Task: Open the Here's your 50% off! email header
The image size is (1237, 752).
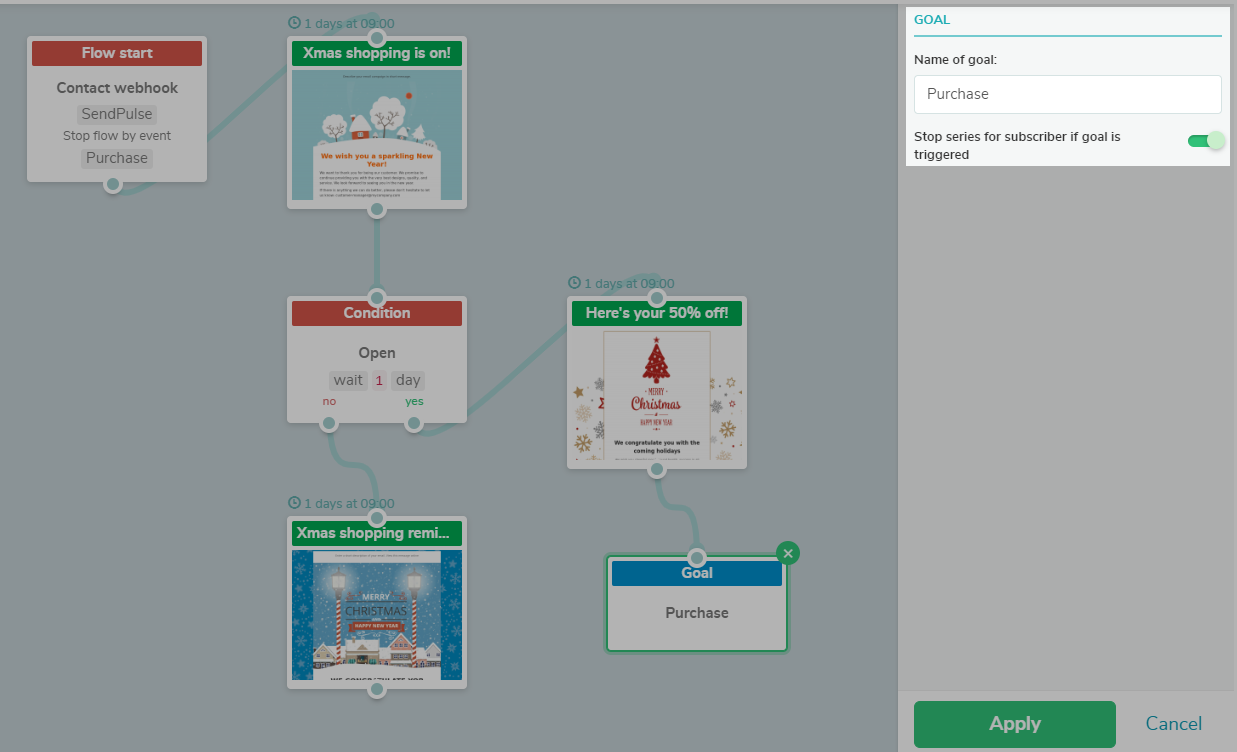Action: click(657, 313)
